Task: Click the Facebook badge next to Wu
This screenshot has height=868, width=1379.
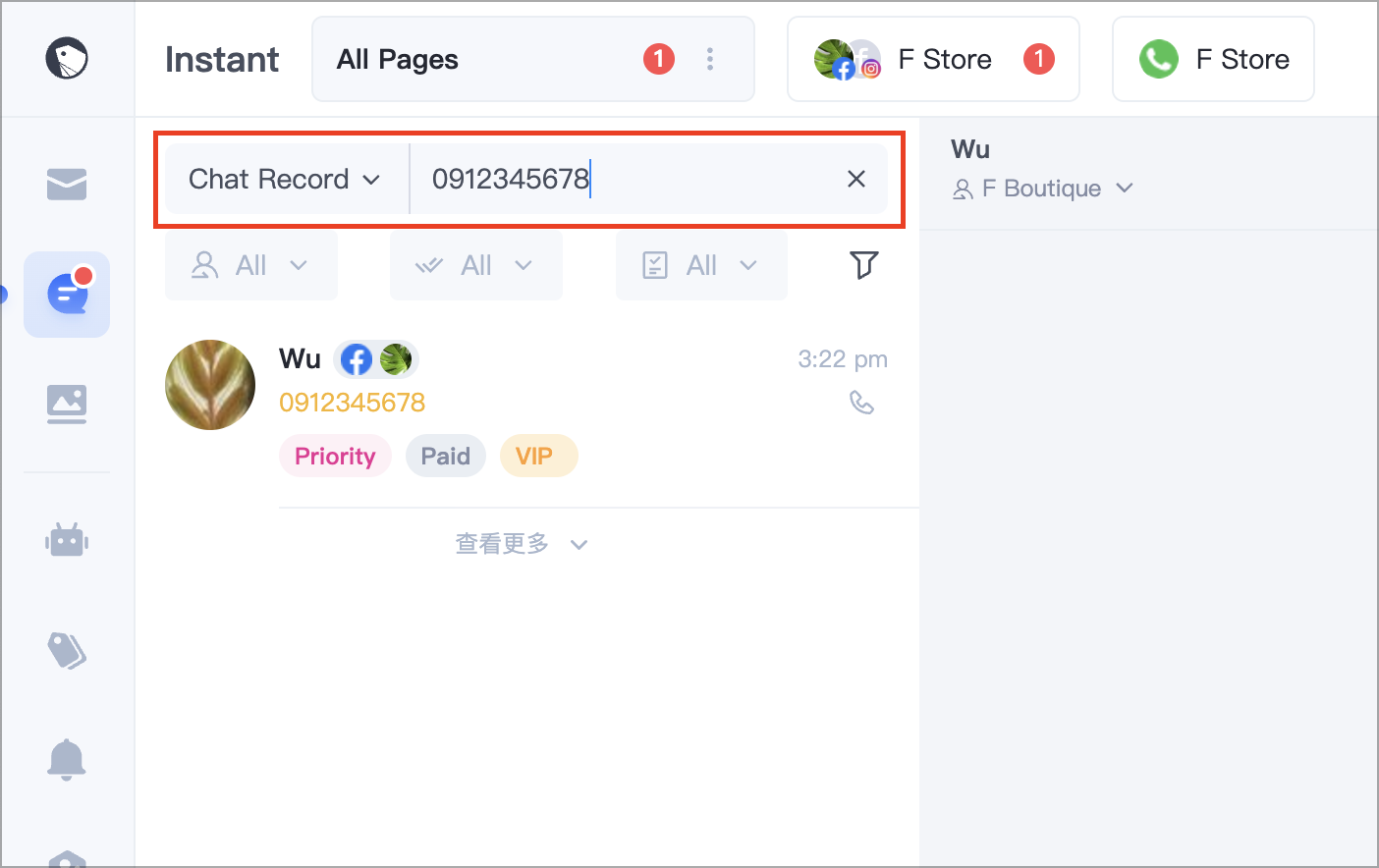Action: (357, 359)
